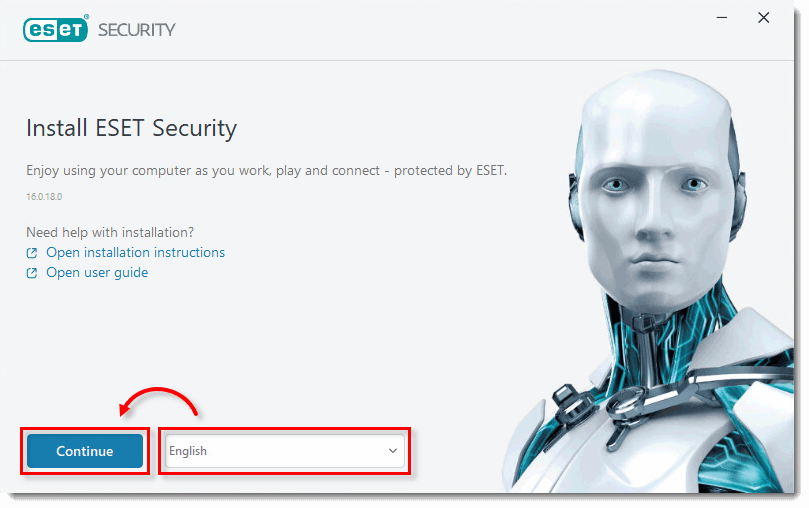809x508 pixels.
Task: Click the Install ESET Security heading
Action: [x=132, y=128]
